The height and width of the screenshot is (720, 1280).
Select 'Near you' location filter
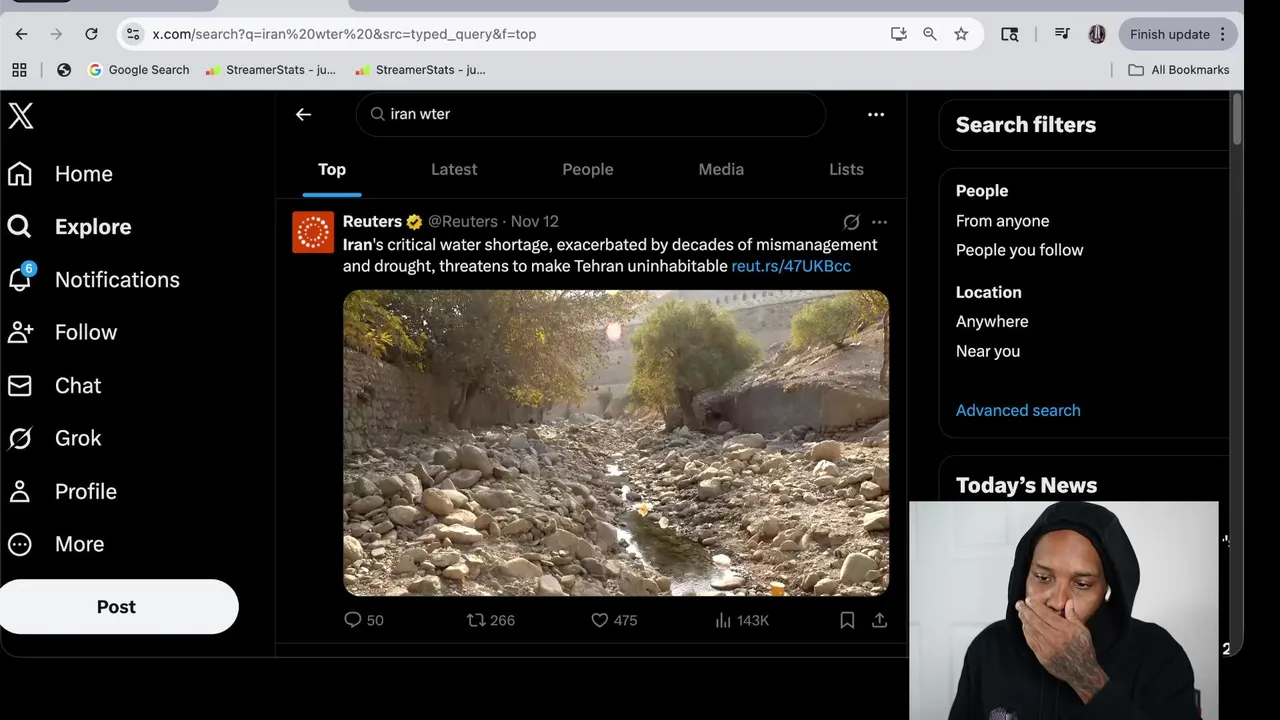(x=987, y=351)
